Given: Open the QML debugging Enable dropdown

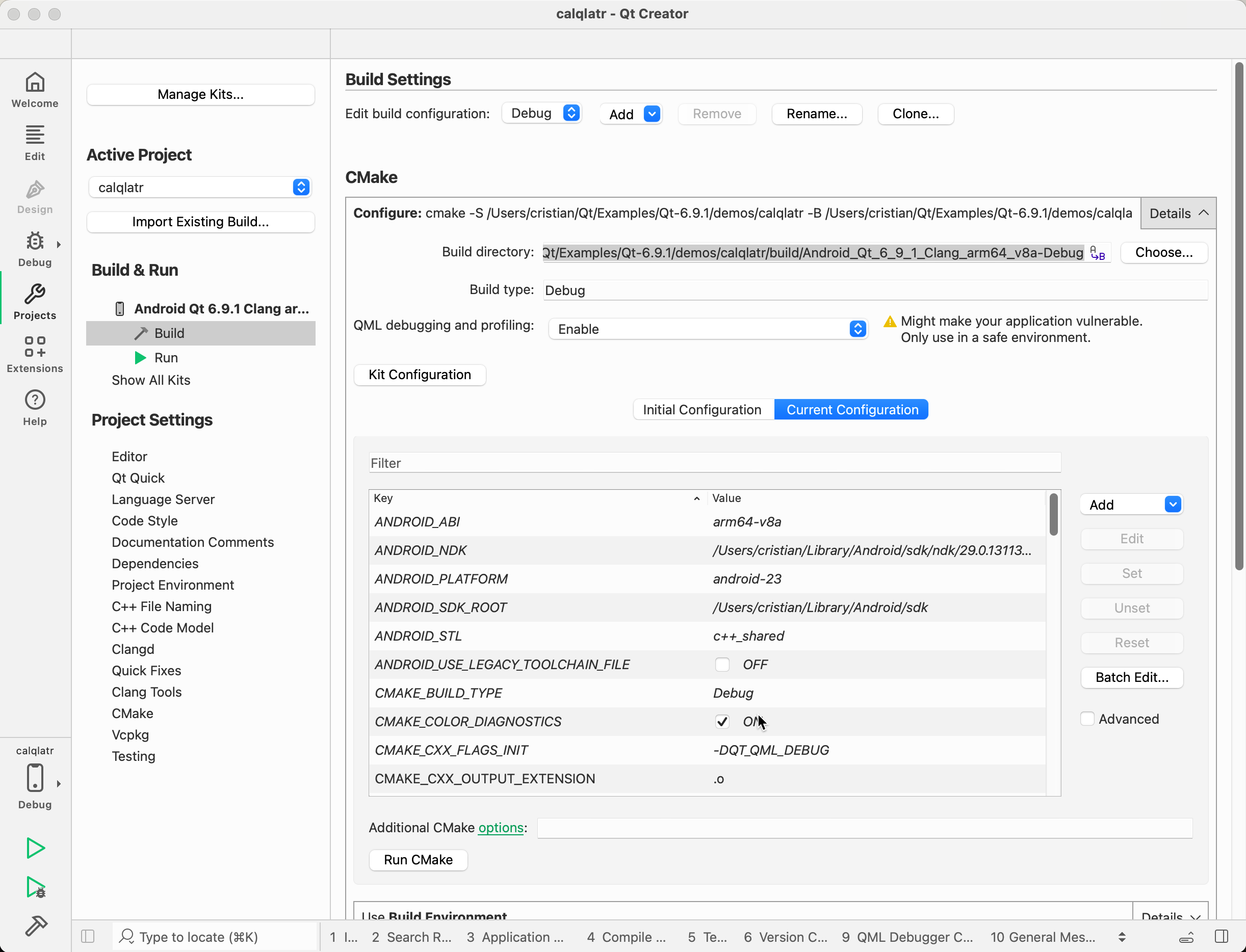Looking at the screenshot, I should (x=708, y=329).
